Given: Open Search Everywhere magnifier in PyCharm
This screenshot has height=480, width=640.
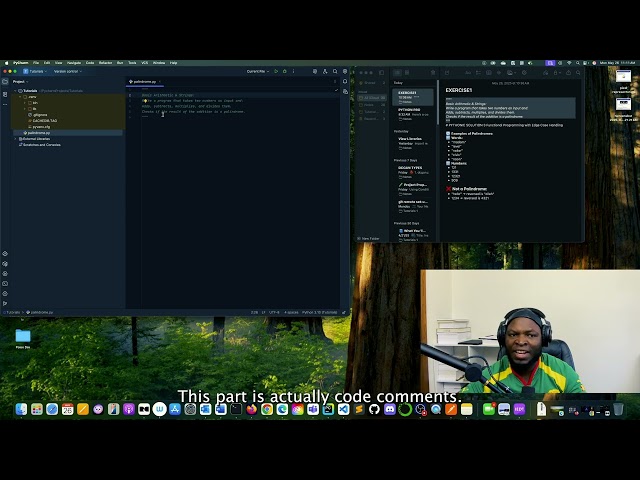Looking at the screenshot, I should point(335,71).
